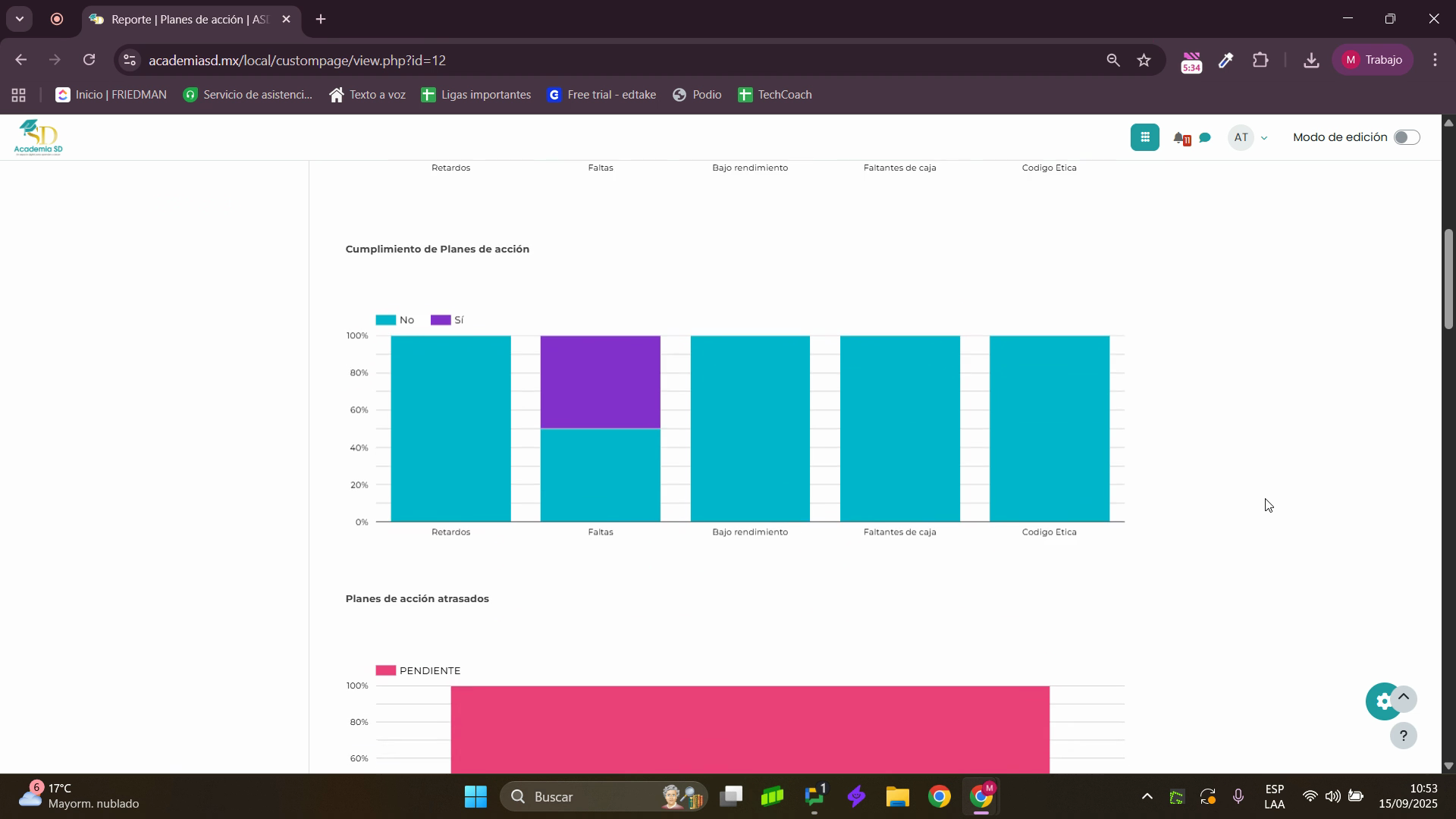Toggle the No legend series
1456x819 pixels.
click(395, 320)
